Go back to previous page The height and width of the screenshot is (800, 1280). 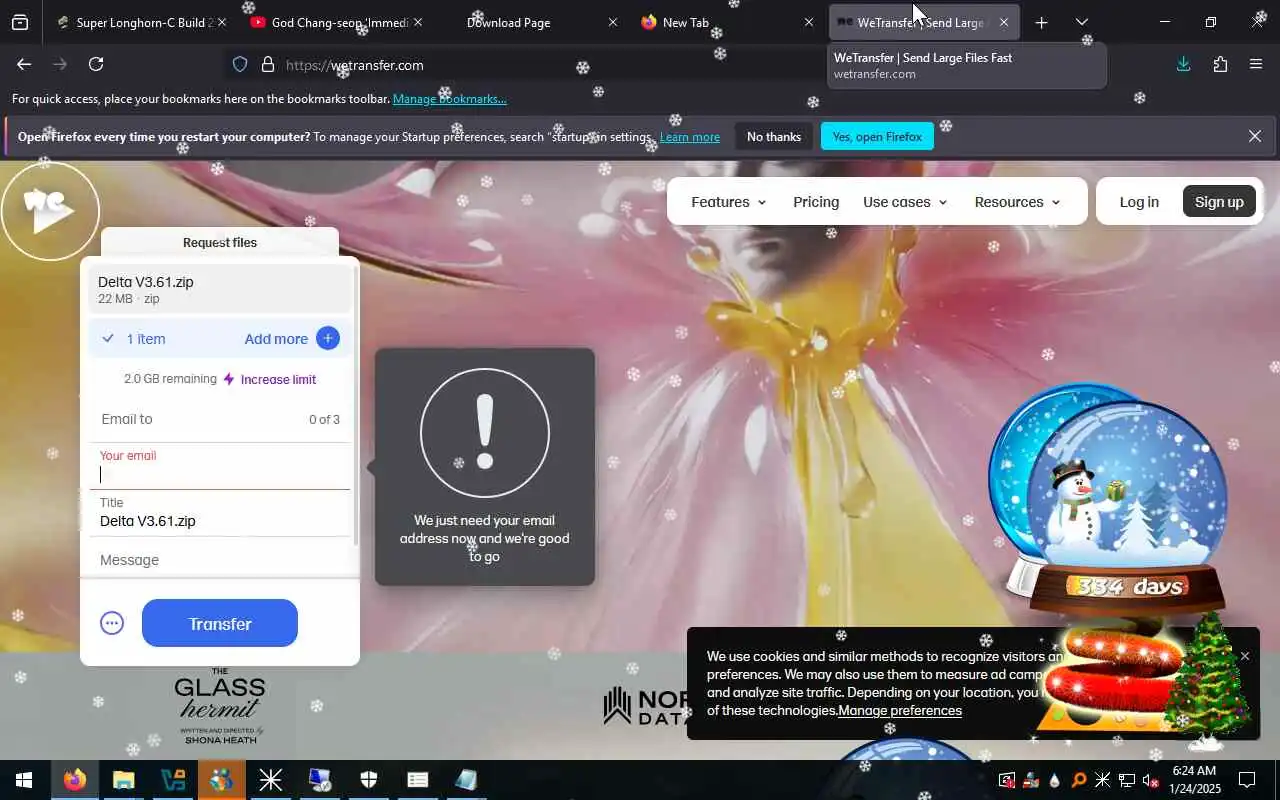pyautogui.click(x=24, y=64)
